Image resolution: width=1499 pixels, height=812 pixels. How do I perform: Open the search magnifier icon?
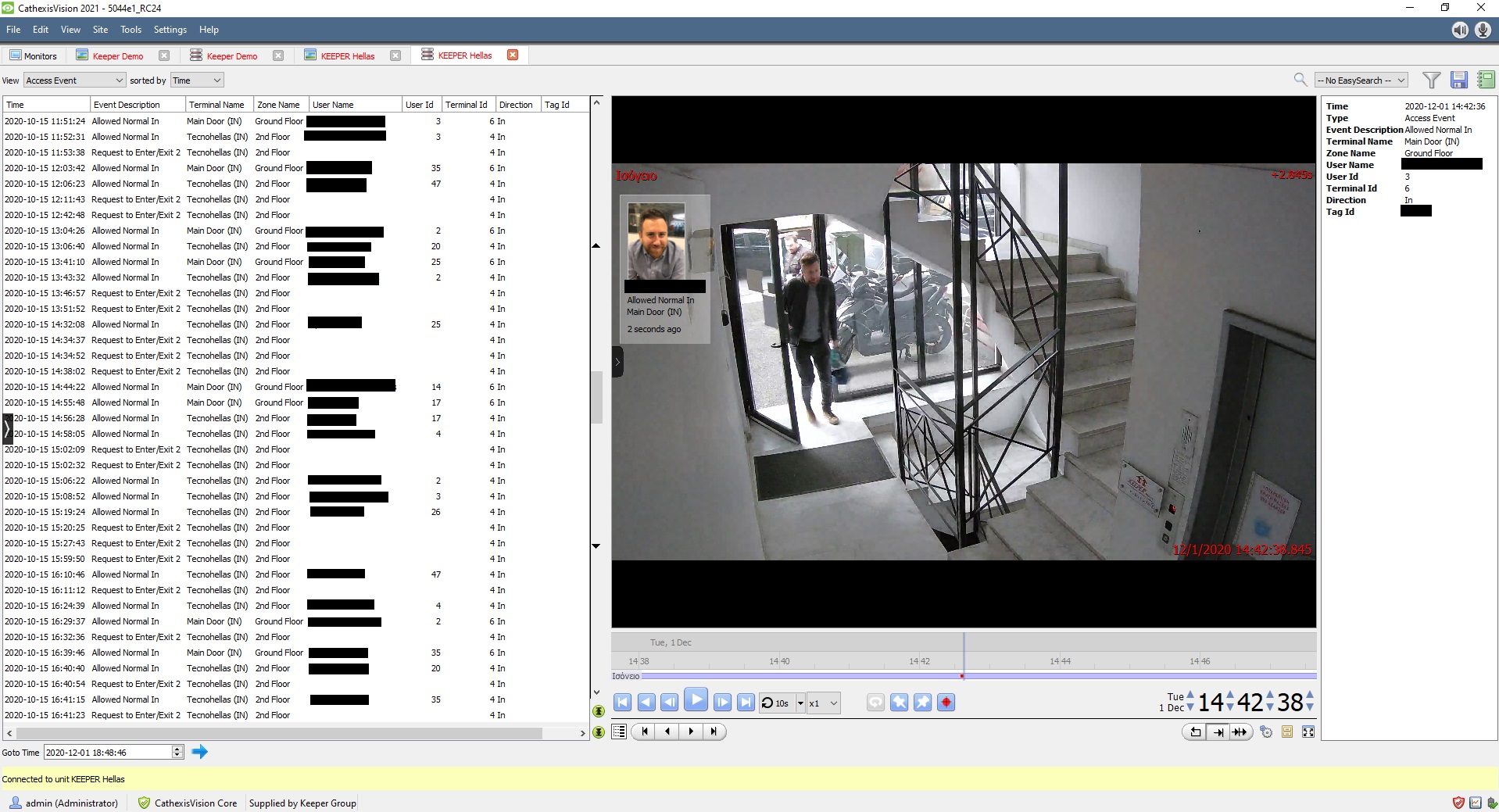[1300, 80]
